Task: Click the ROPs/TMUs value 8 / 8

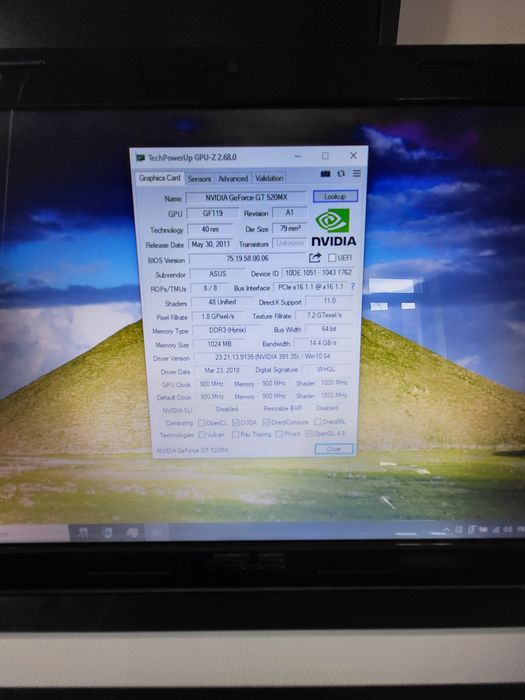Action: click(210, 288)
